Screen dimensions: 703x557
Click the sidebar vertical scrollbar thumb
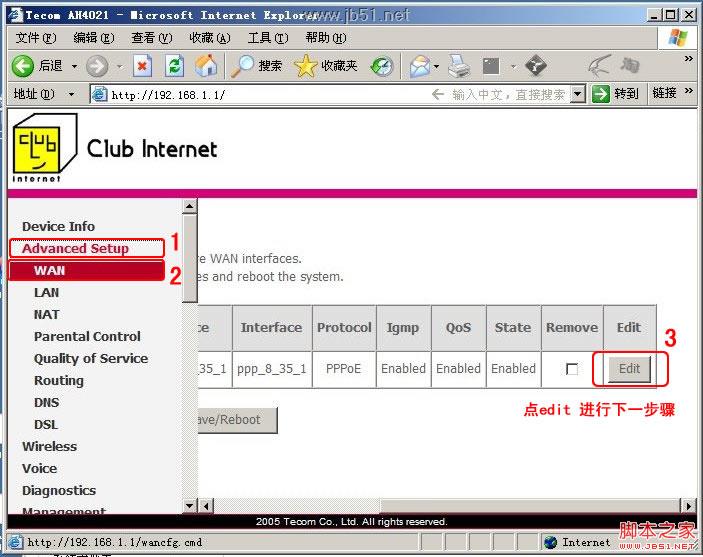[190, 258]
